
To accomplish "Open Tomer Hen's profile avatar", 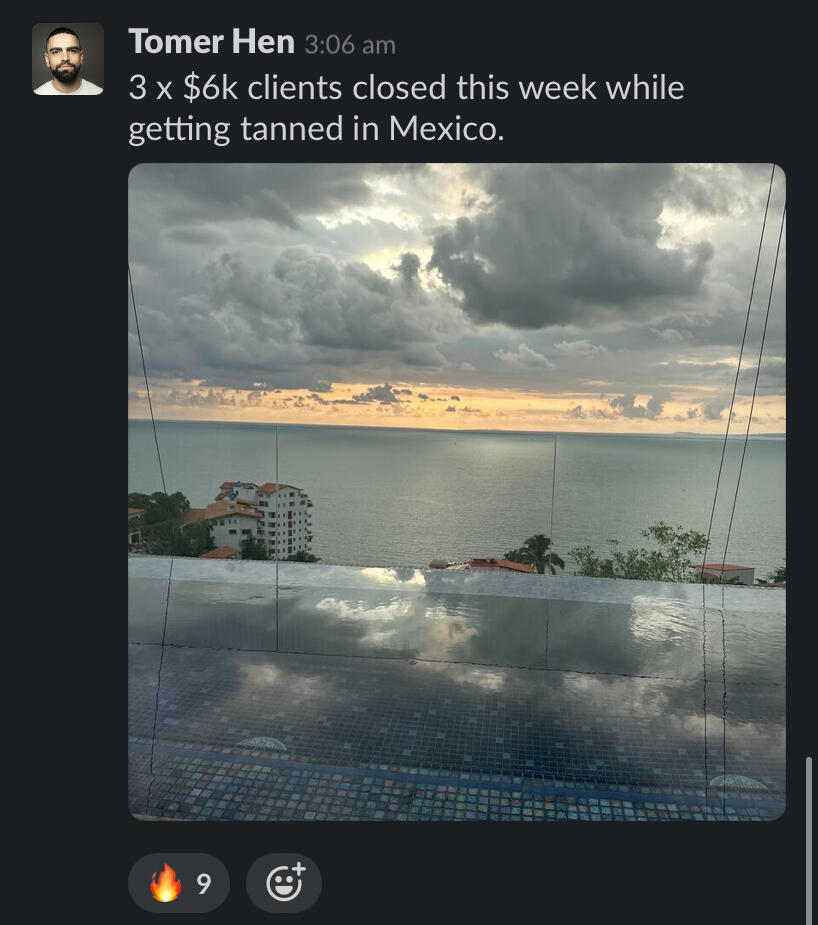I will click(x=68, y=59).
